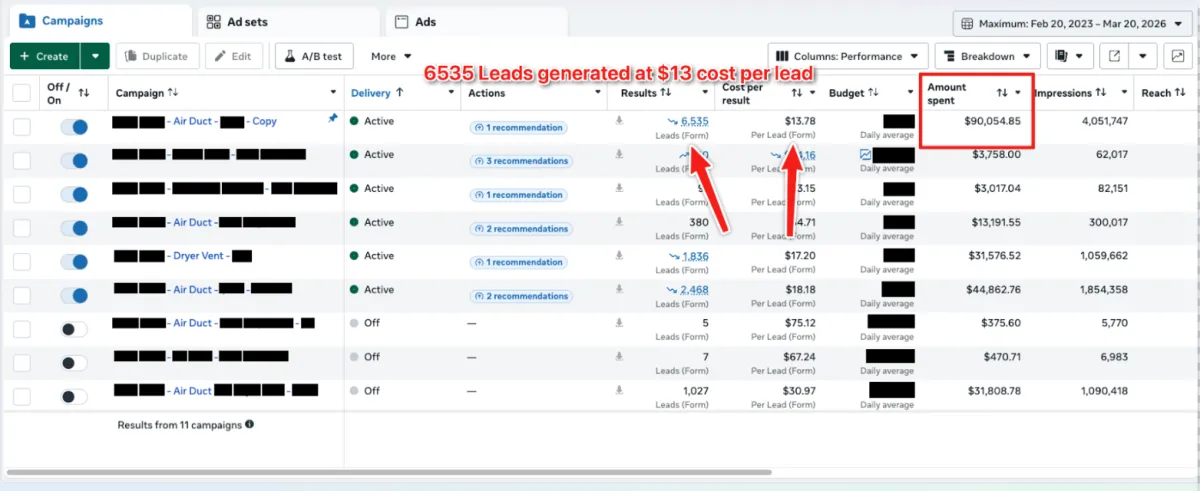Screen dimensions: 1200x491
Task: Open date range Maximum dropdown
Action: point(1072,22)
